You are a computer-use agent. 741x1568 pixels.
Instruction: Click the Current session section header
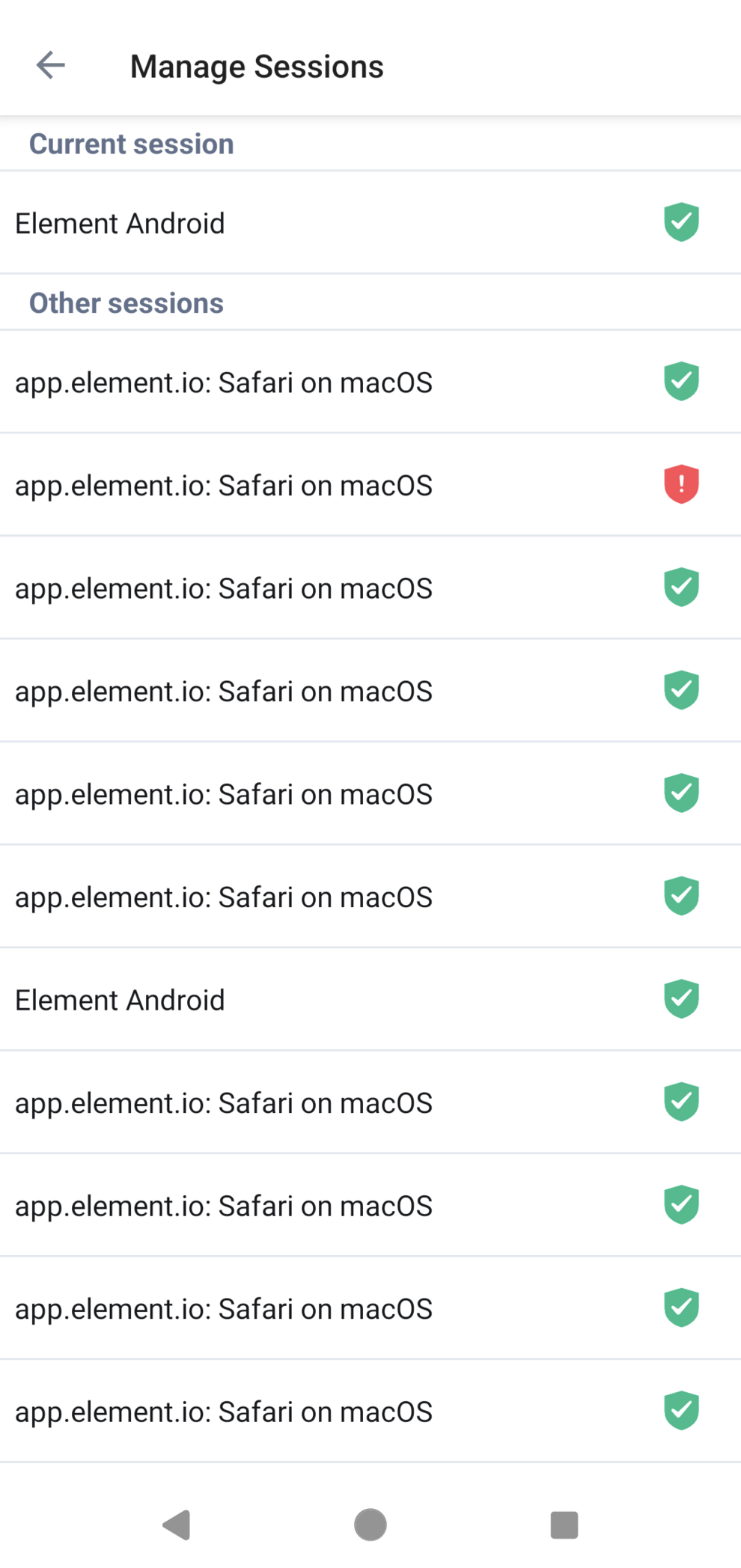pyautogui.click(x=132, y=144)
